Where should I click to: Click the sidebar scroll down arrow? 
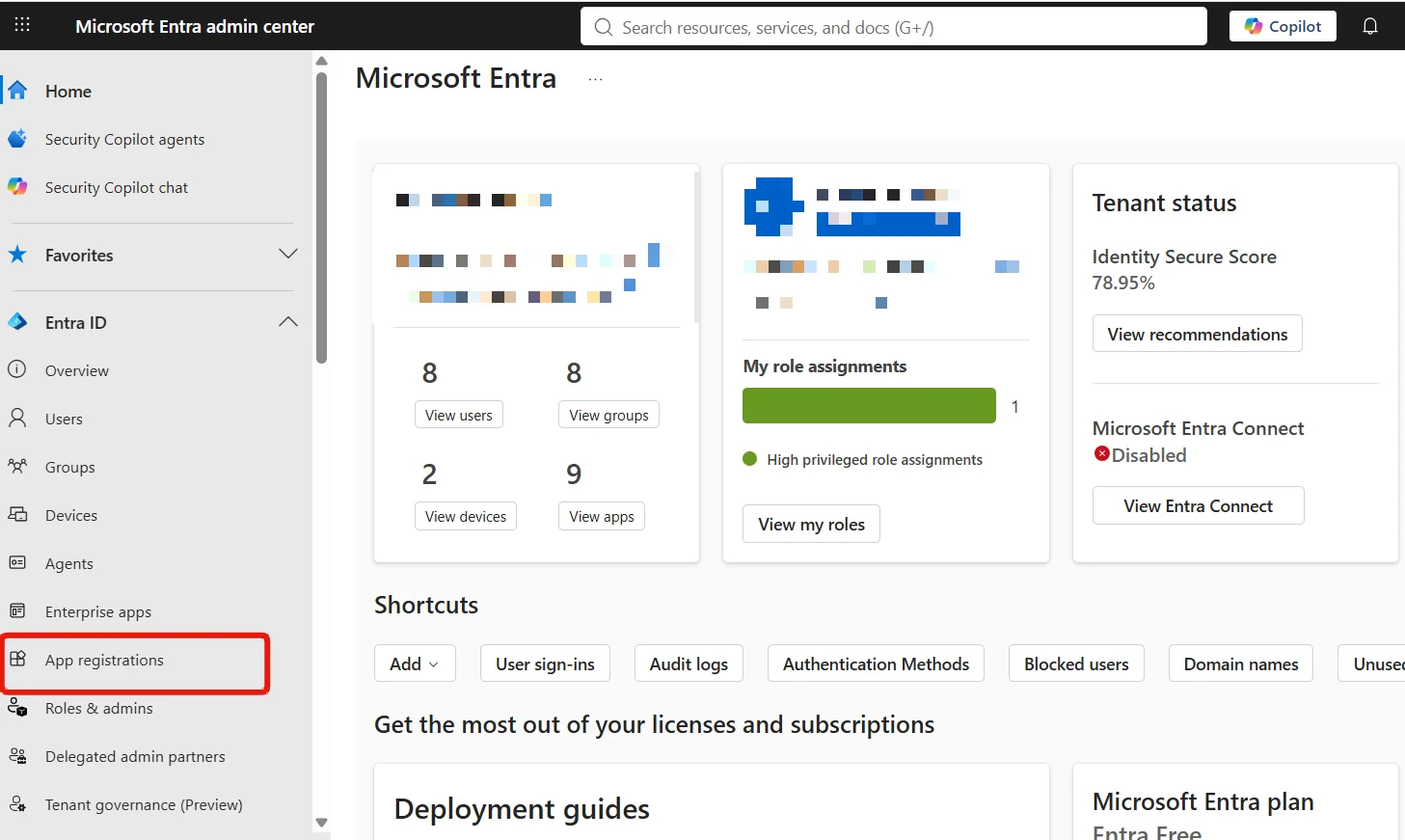point(322,823)
